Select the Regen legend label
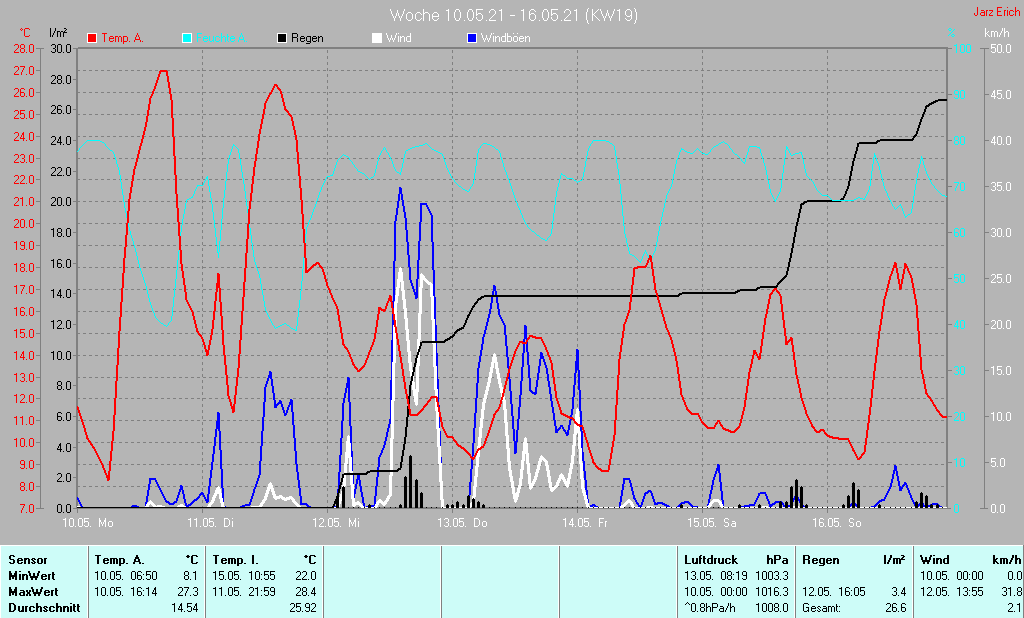 point(308,38)
